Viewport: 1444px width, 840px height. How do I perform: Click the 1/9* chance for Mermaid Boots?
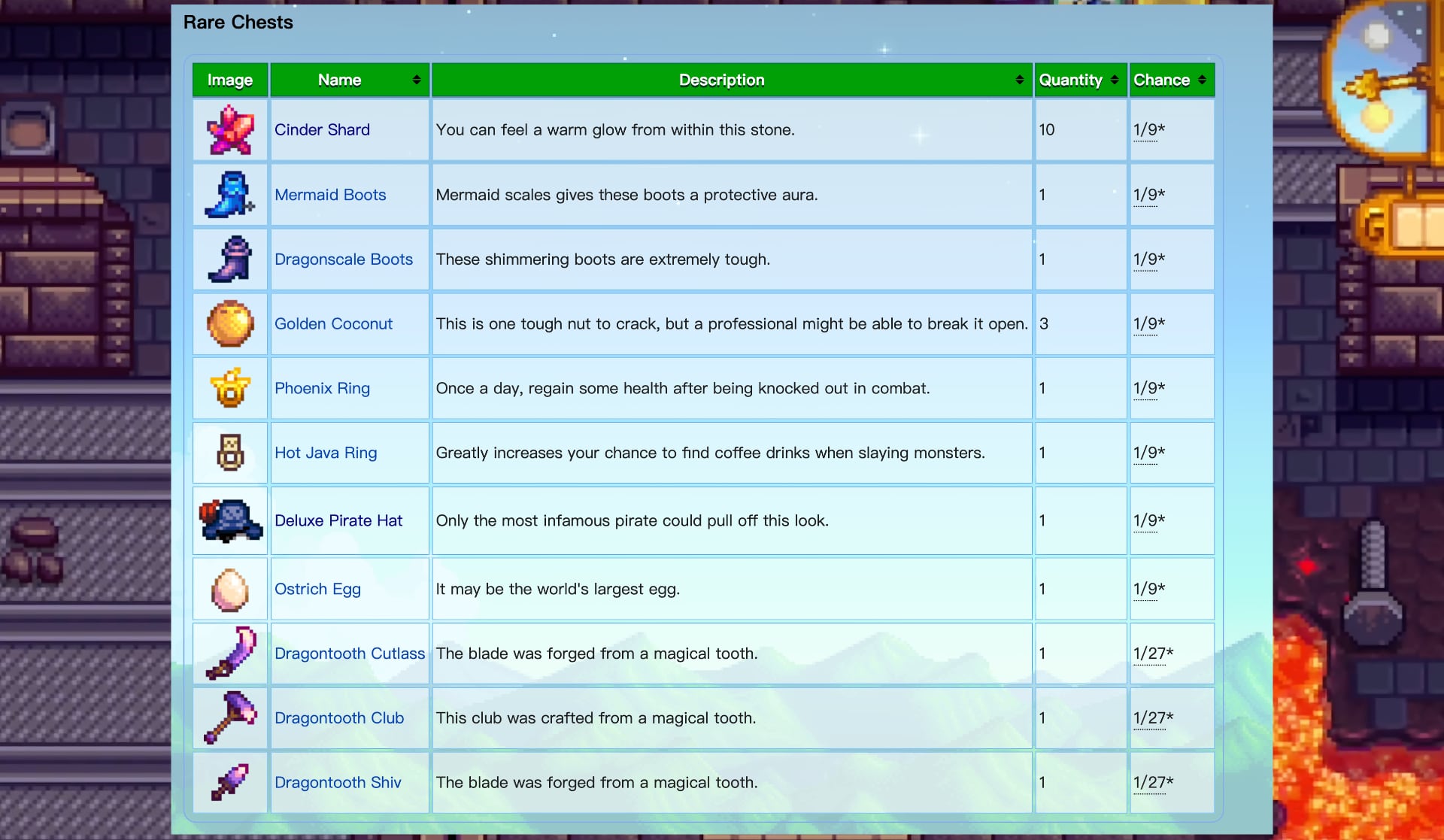1149,195
